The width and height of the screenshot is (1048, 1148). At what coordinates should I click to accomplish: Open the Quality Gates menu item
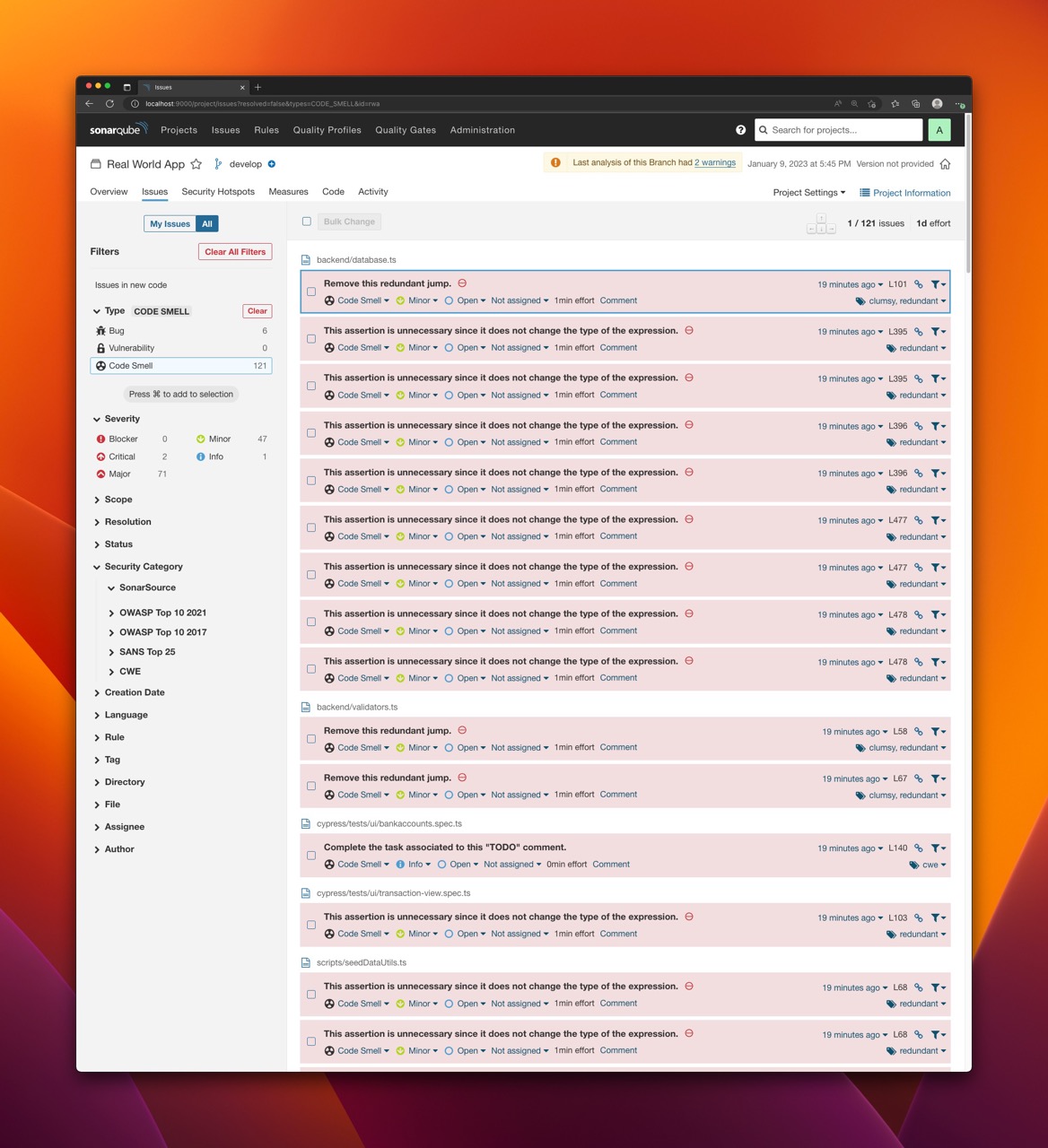[x=405, y=130]
